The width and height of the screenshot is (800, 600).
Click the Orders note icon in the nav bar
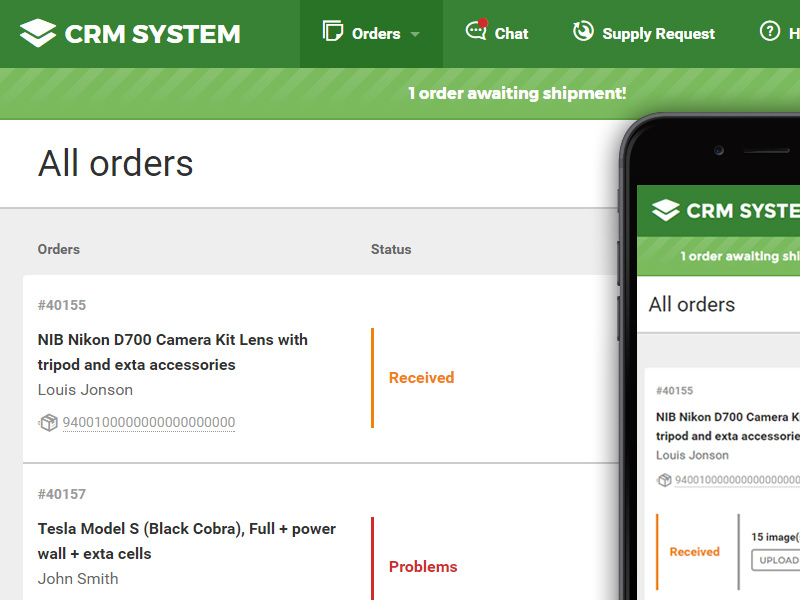tap(333, 31)
